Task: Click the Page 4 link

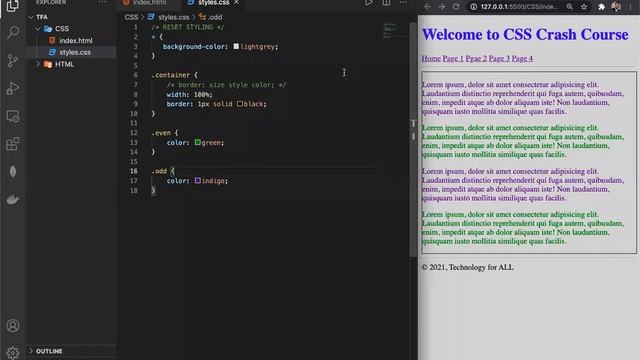Action: (522, 58)
